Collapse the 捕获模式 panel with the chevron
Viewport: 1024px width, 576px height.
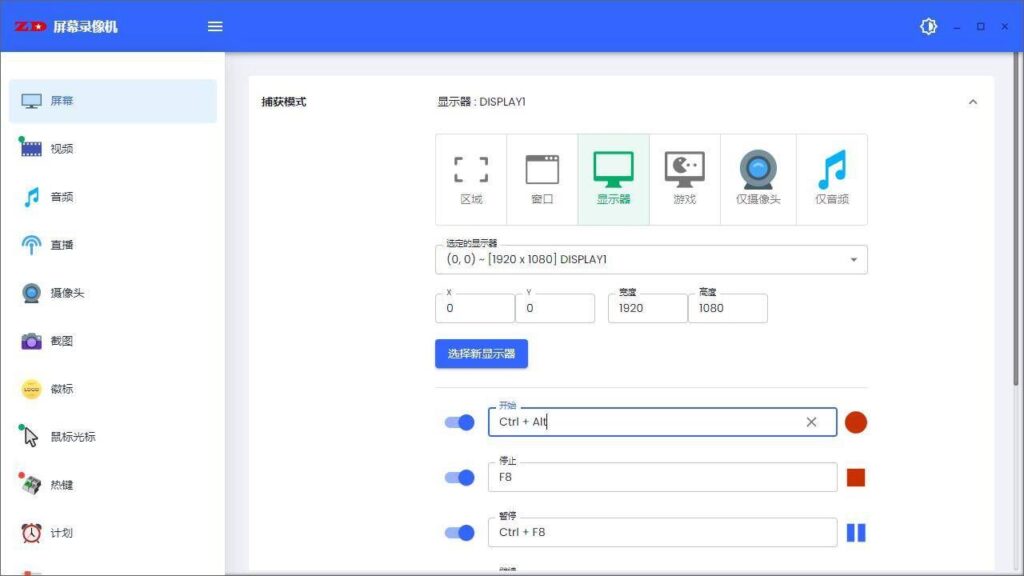973,101
